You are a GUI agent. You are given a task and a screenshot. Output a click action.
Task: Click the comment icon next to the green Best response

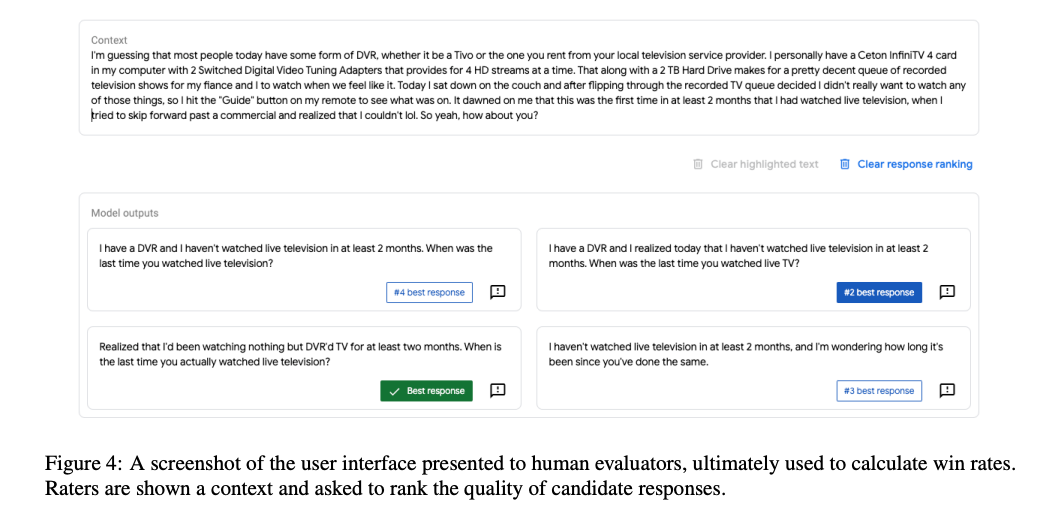click(x=497, y=390)
